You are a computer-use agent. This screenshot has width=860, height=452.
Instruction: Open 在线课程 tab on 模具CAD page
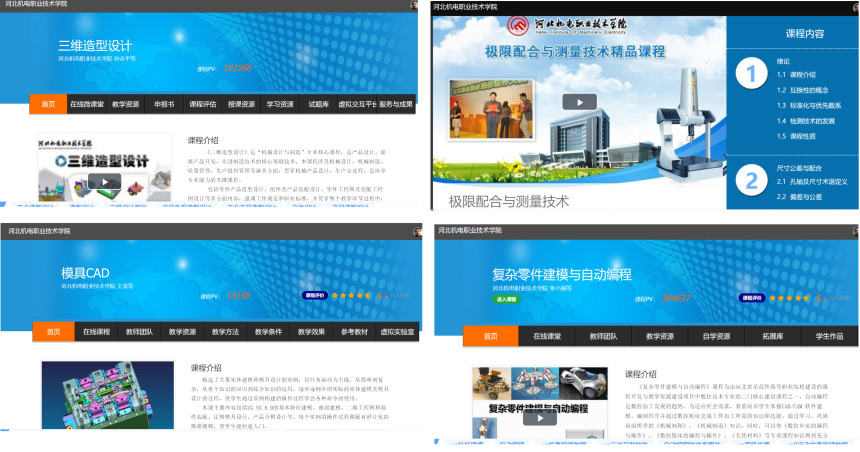coord(97,332)
